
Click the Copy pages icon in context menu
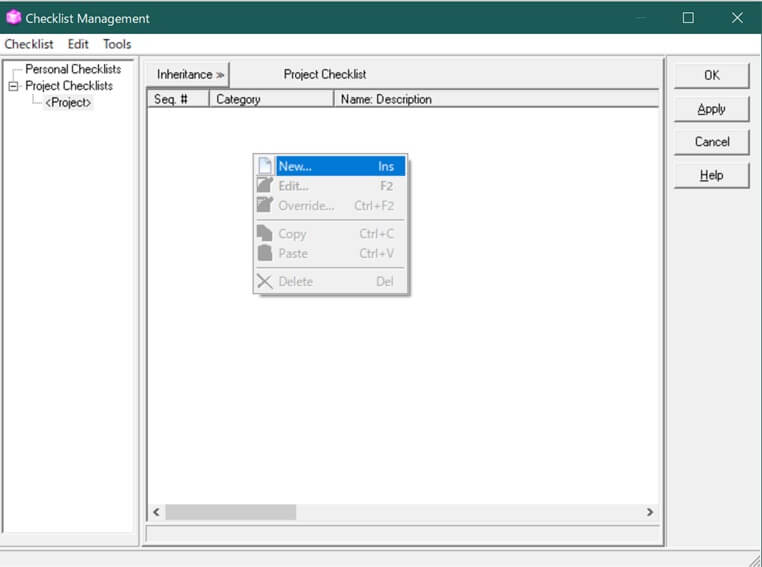(x=264, y=234)
